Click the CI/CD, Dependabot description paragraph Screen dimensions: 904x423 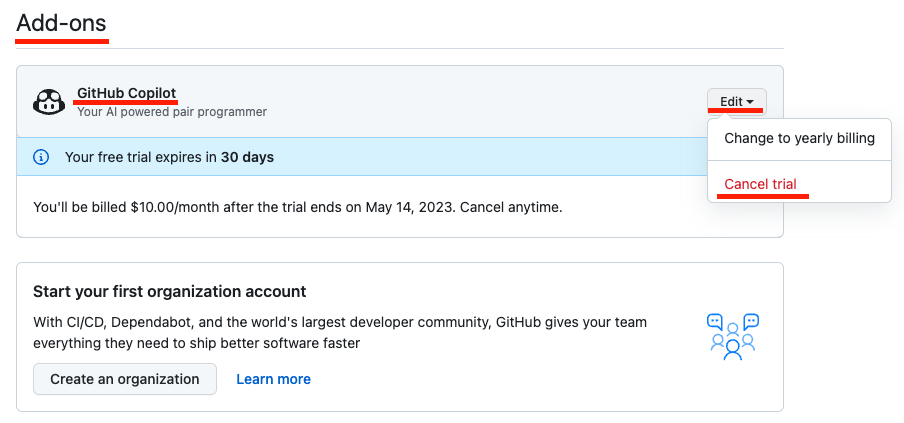tap(340, 333)
